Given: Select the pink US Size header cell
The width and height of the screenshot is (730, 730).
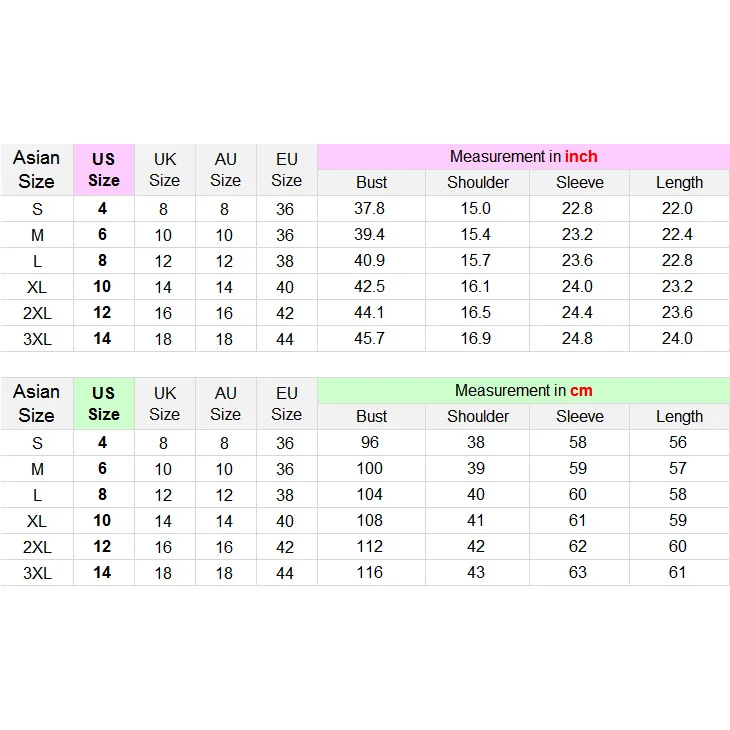Looking at the screenshot, I should 104,169.
